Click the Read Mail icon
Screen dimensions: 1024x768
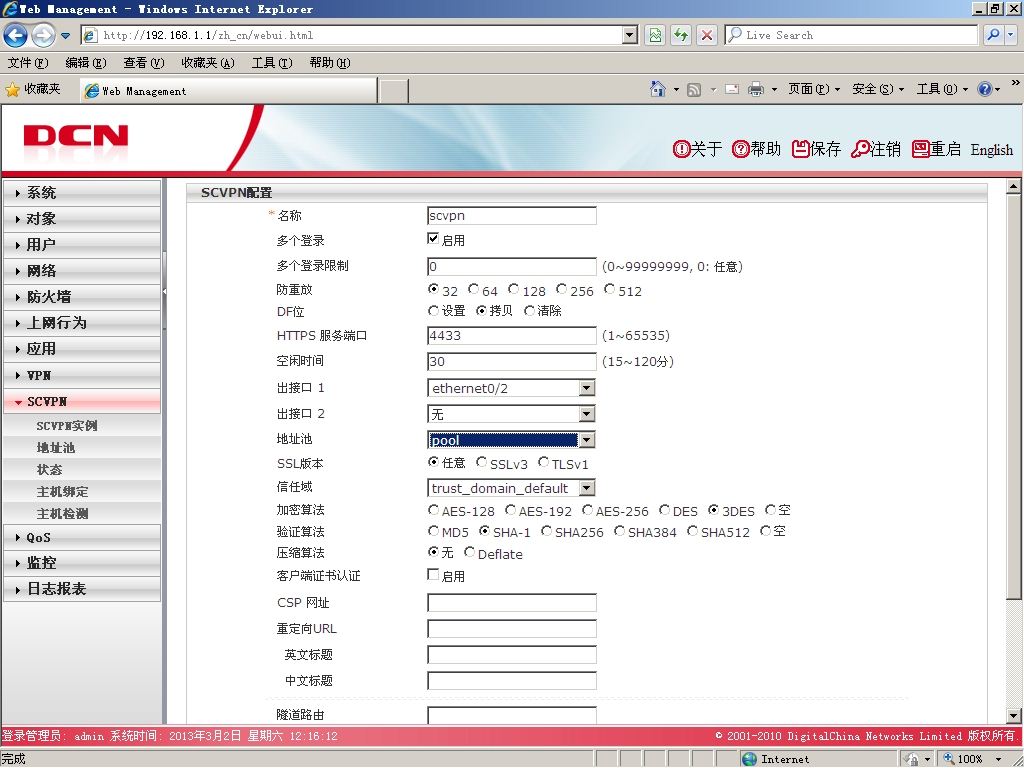[x=732, y=89]
